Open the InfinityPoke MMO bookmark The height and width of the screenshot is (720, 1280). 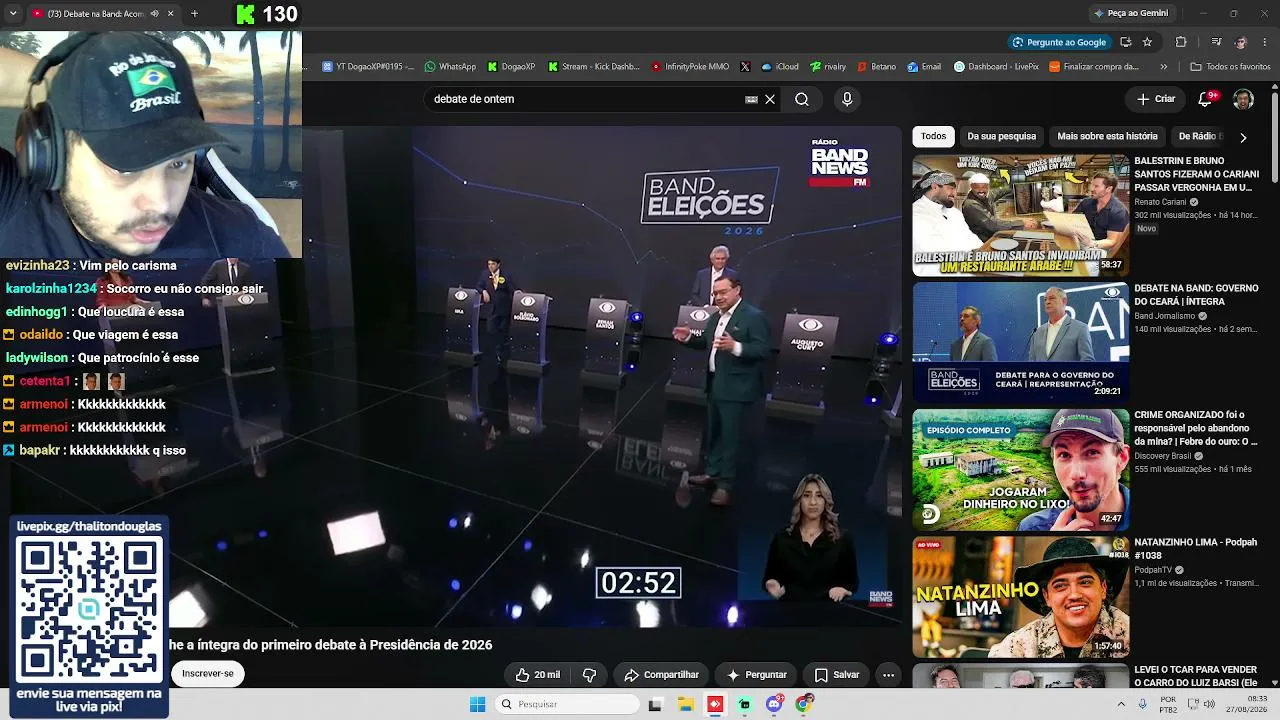point(690,67)
